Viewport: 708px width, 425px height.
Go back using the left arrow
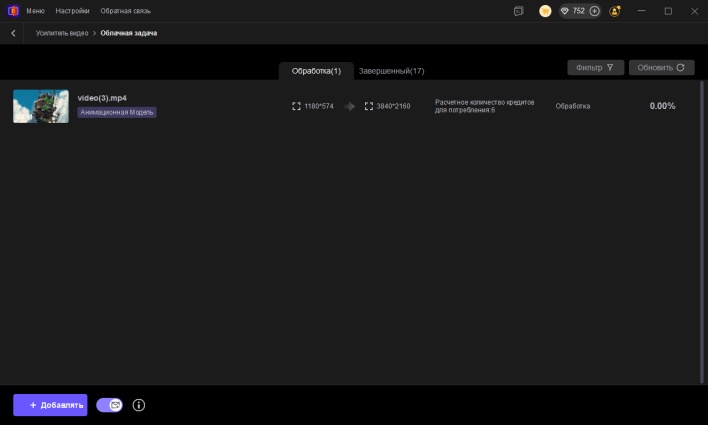(x=14, y=33)
